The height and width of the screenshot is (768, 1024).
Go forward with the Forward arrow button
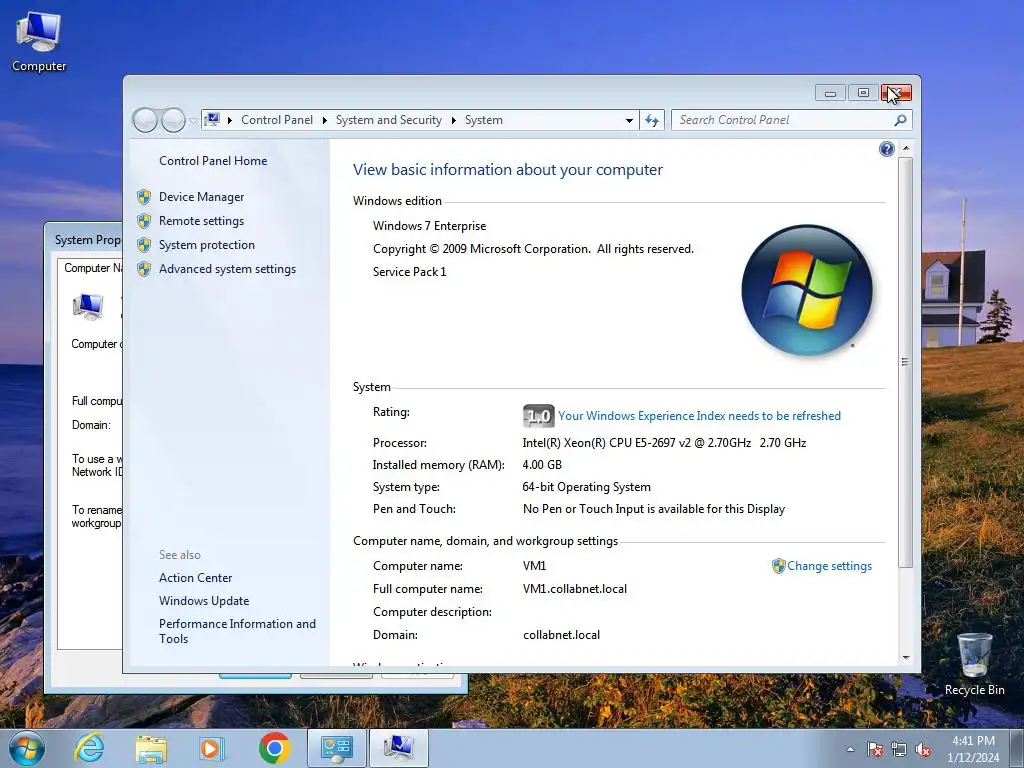(173, 120)
